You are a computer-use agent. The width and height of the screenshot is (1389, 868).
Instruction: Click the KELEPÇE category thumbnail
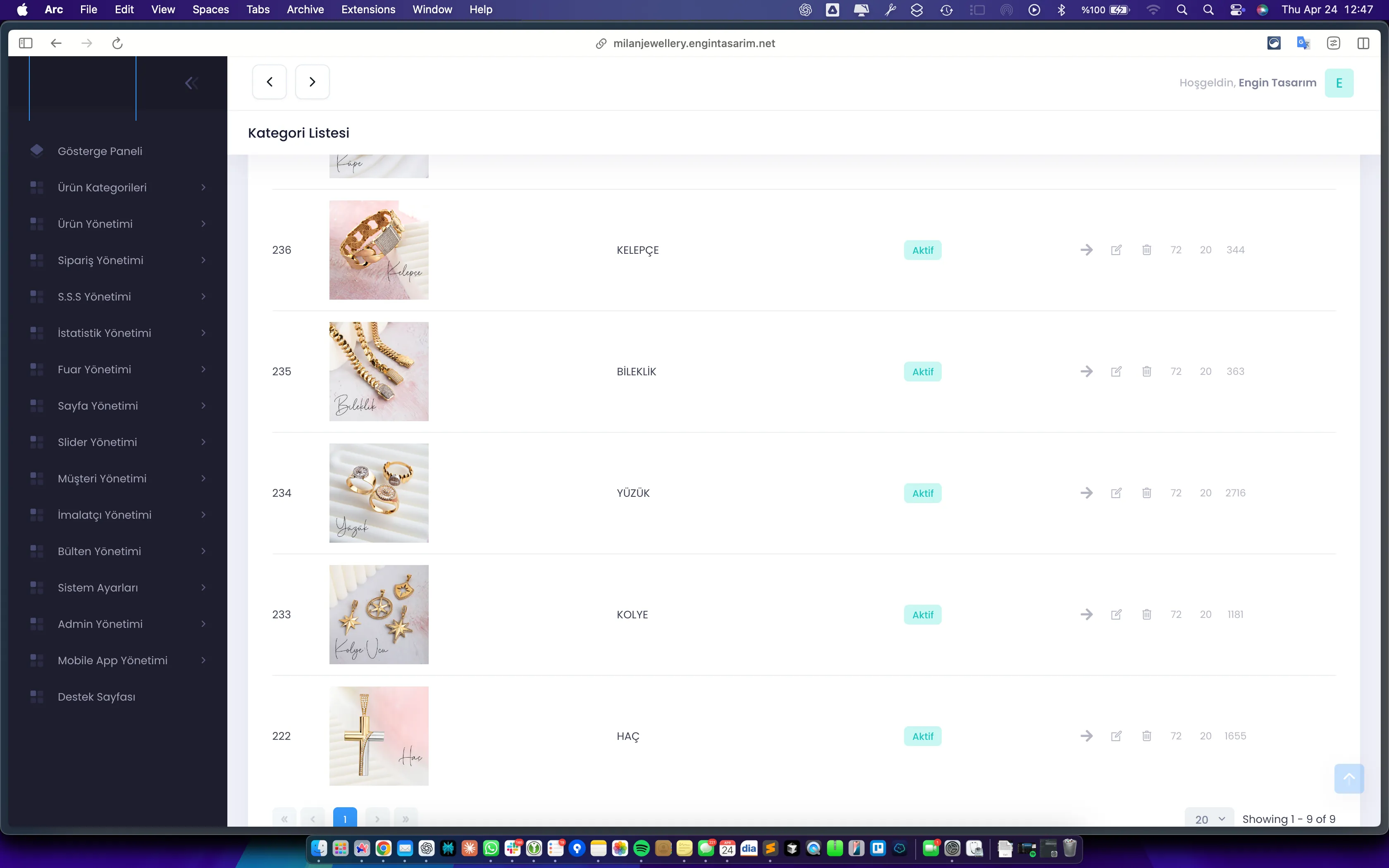379,250
